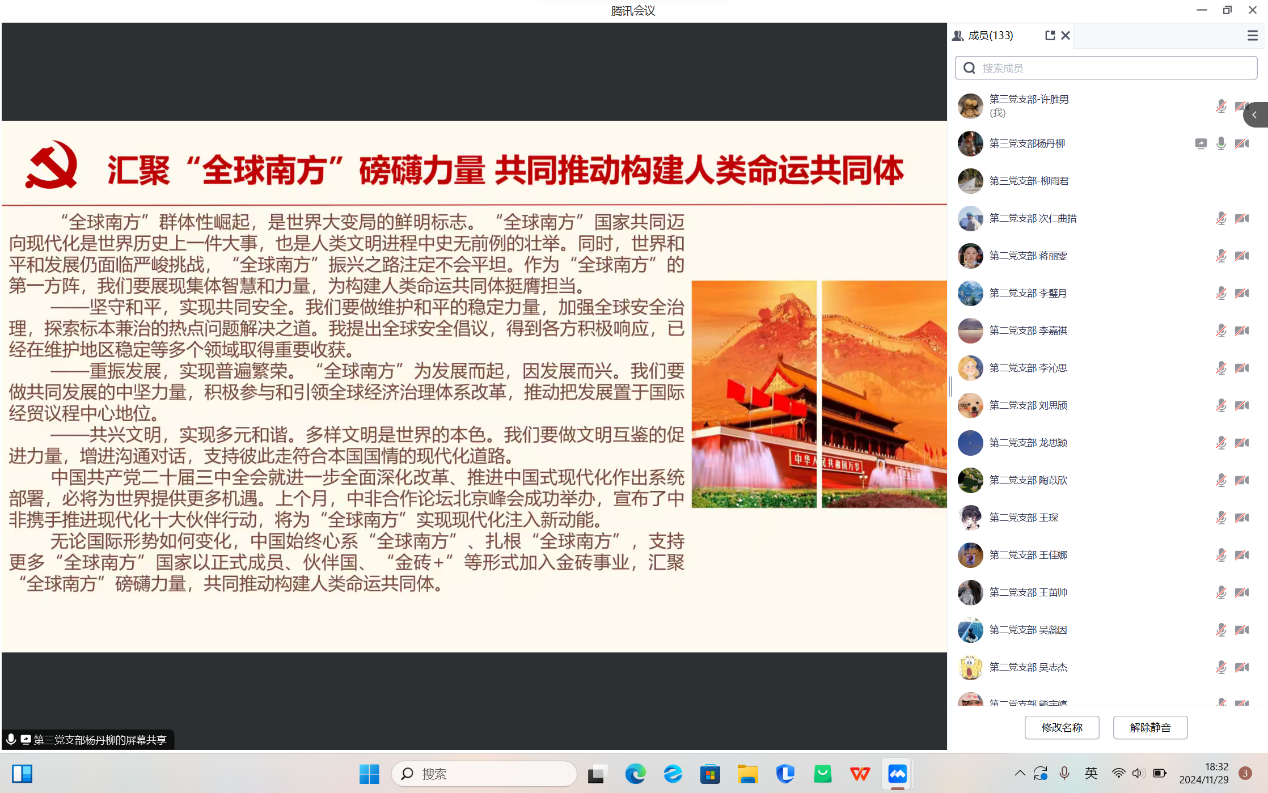Click muted mic icon for 第二党支部 陶以欣

1221,480
